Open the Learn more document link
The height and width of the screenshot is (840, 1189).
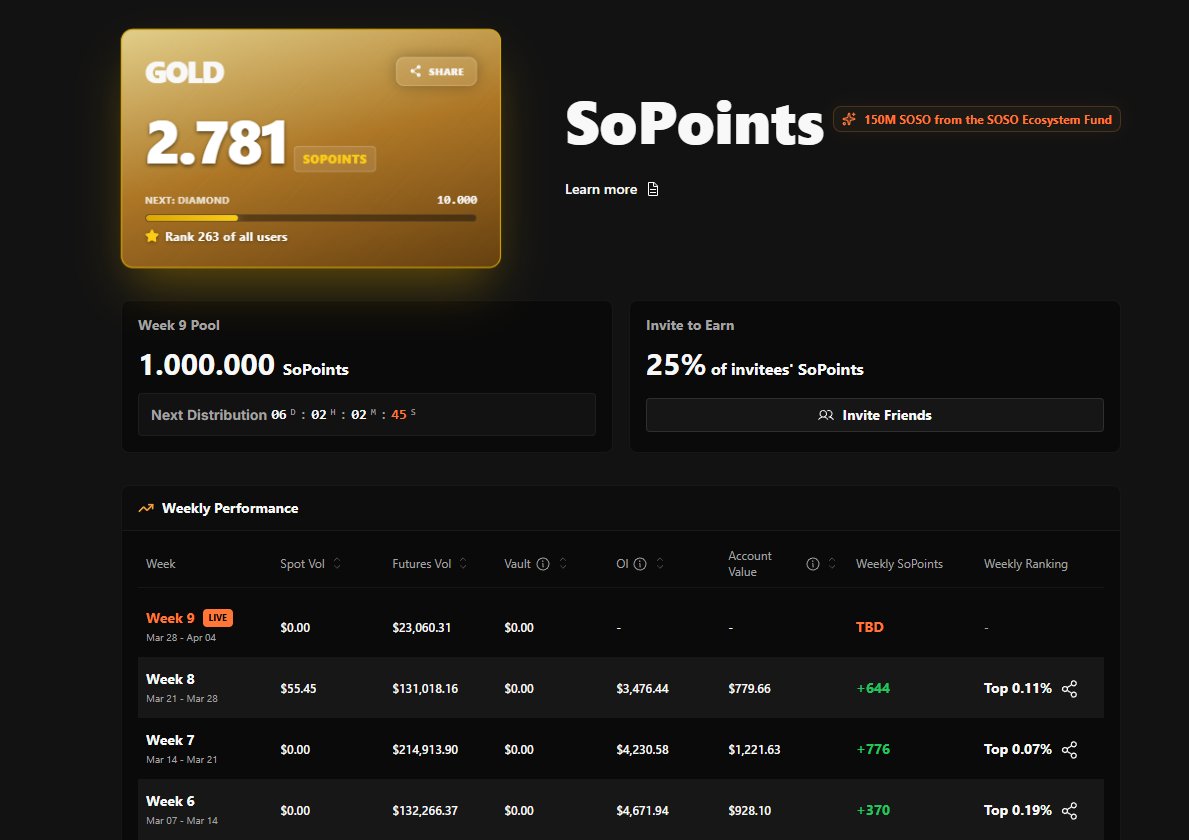click(x=611, y=189)
